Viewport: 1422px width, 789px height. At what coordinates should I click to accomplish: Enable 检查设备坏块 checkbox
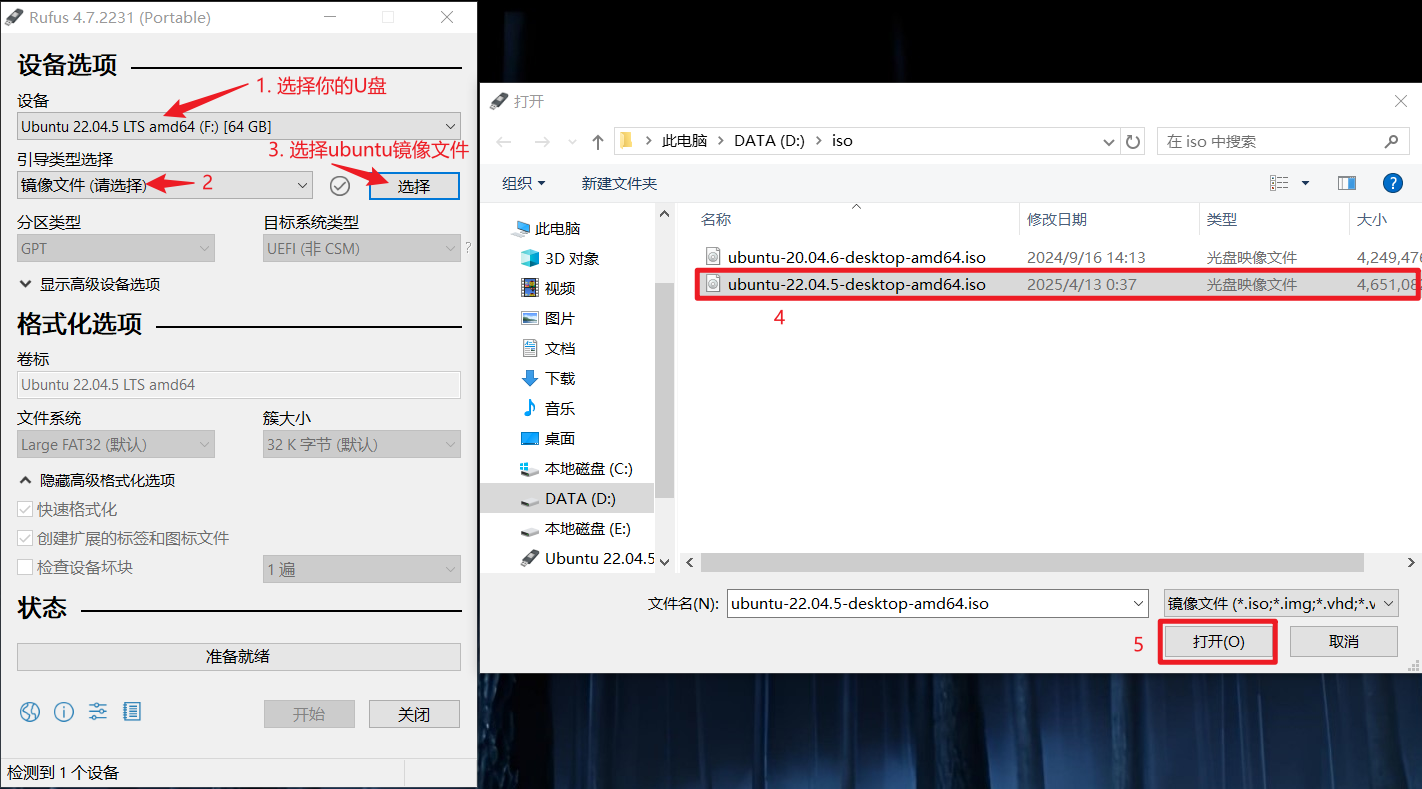click(x=26, y=568)
